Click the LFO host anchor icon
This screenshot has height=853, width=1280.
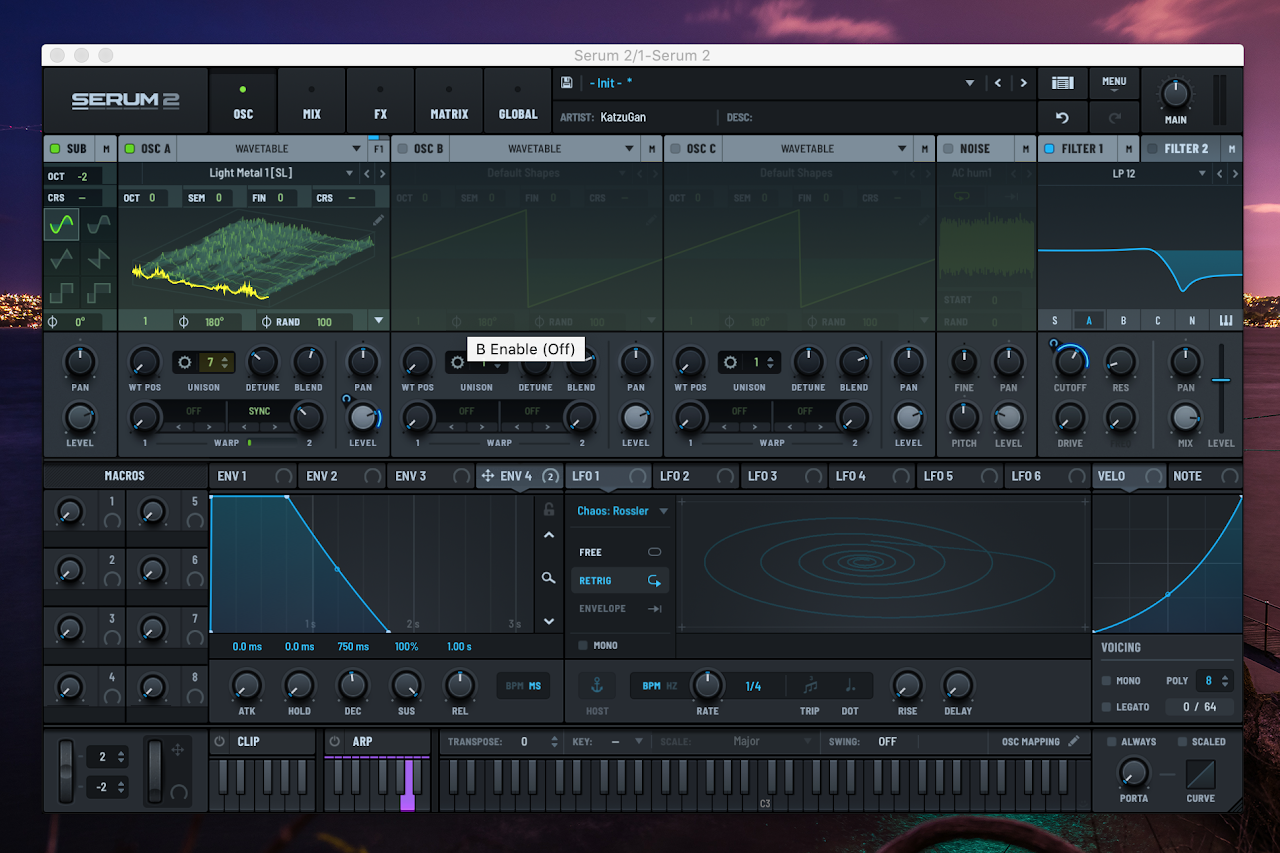click(x=597, y=686)
